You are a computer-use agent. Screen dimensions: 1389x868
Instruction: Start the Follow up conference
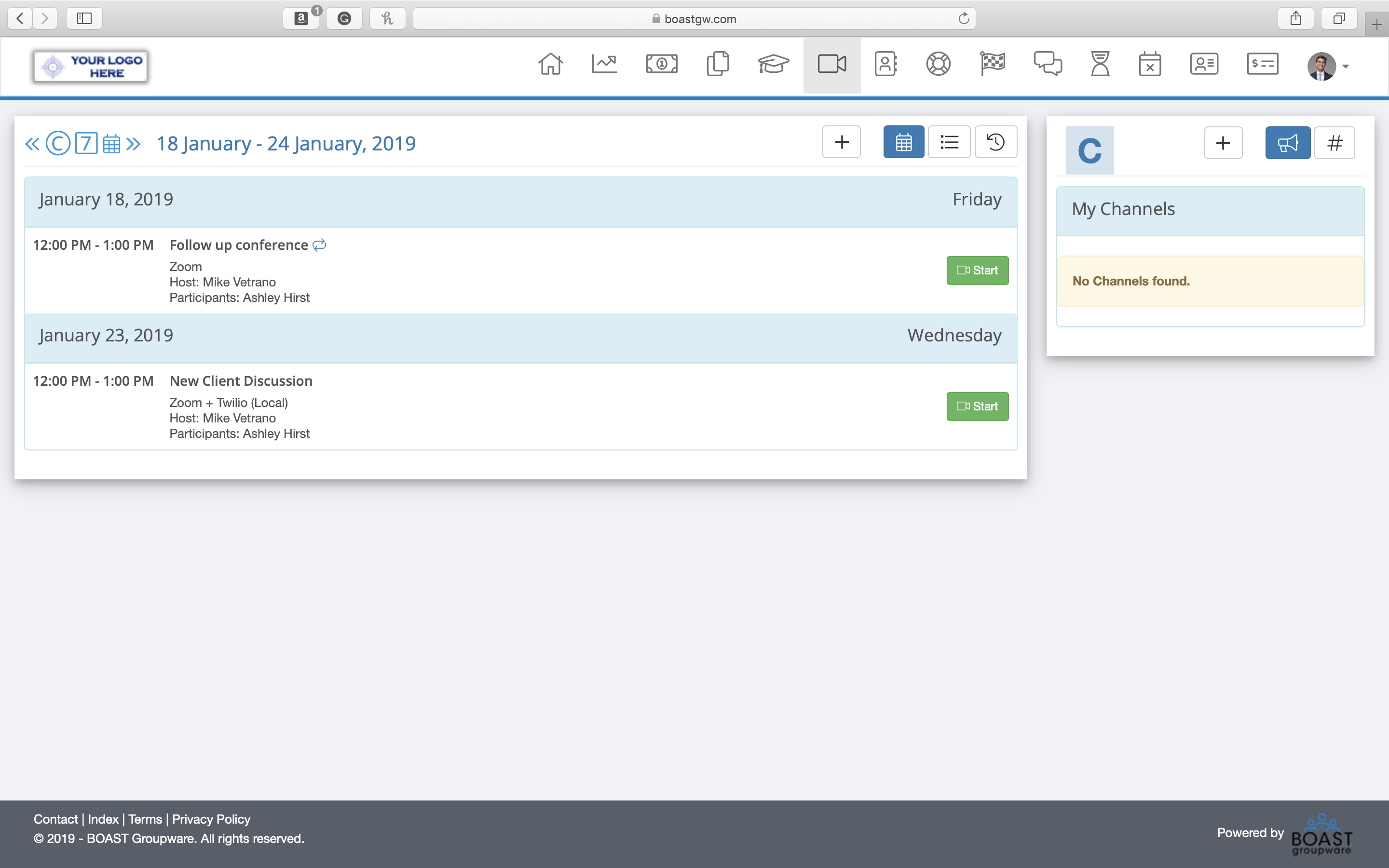[x=977, y=271]
